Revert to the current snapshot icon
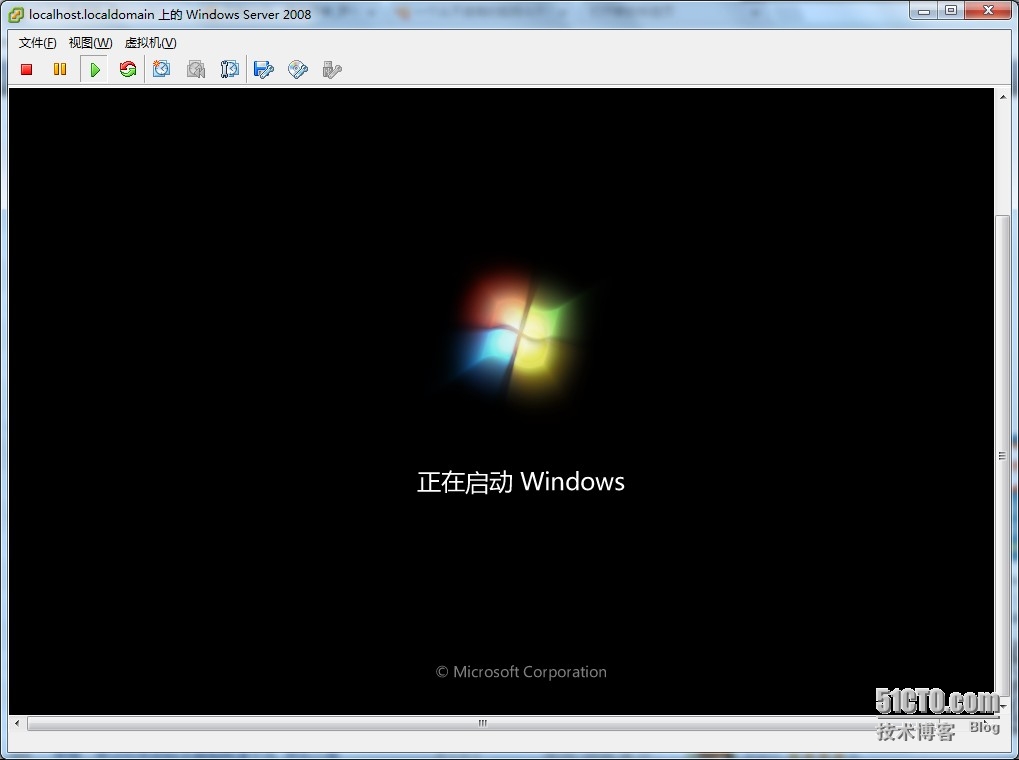Viewport: 1019px width, 760px height. coord(196,70)
